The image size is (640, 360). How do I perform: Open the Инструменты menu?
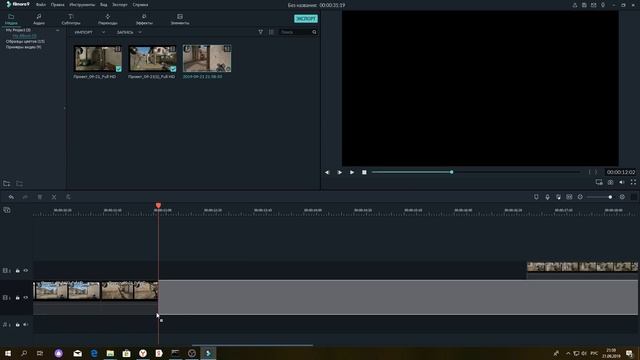(82, 5)
